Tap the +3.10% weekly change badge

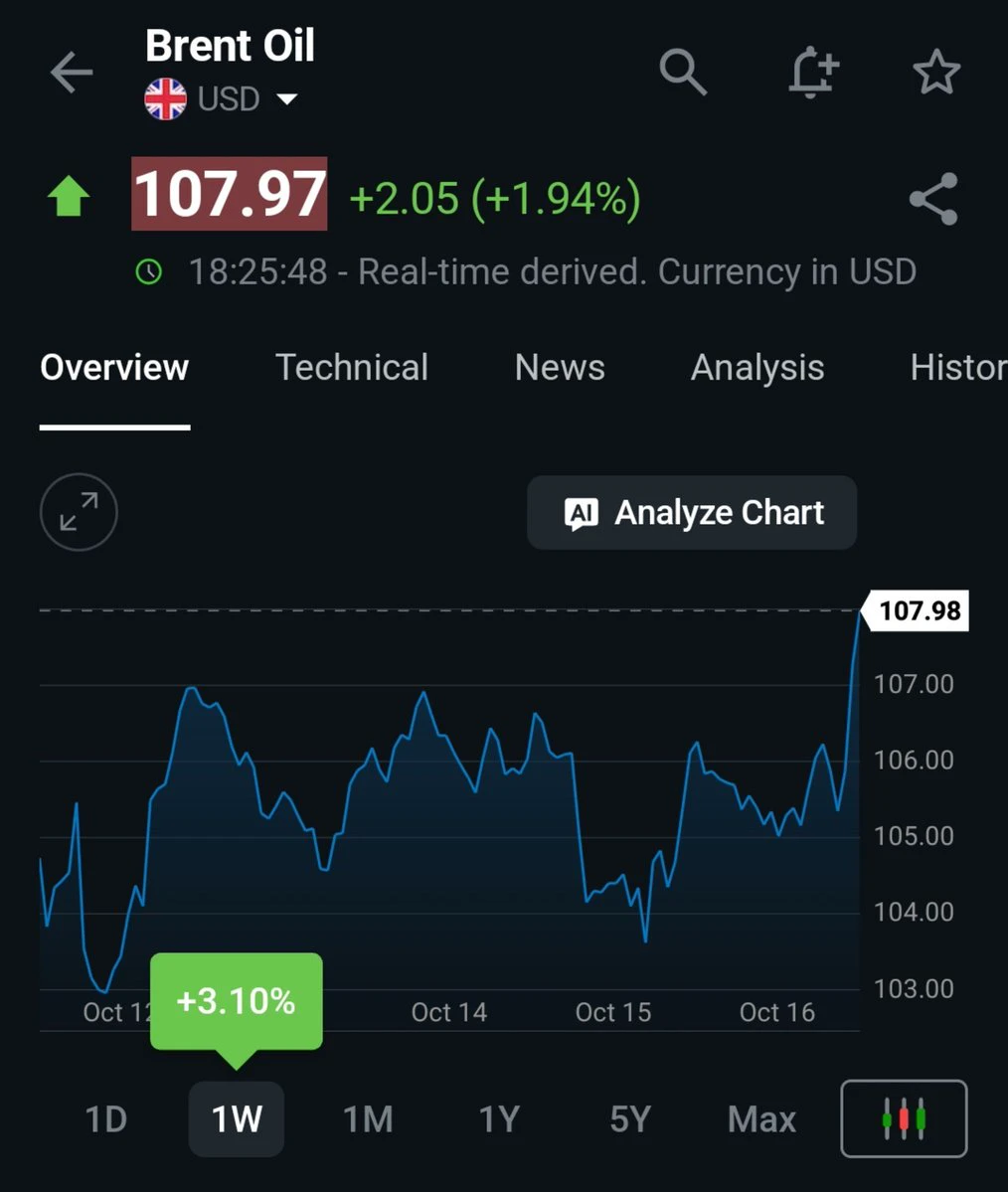click(x=237, y=1001)
